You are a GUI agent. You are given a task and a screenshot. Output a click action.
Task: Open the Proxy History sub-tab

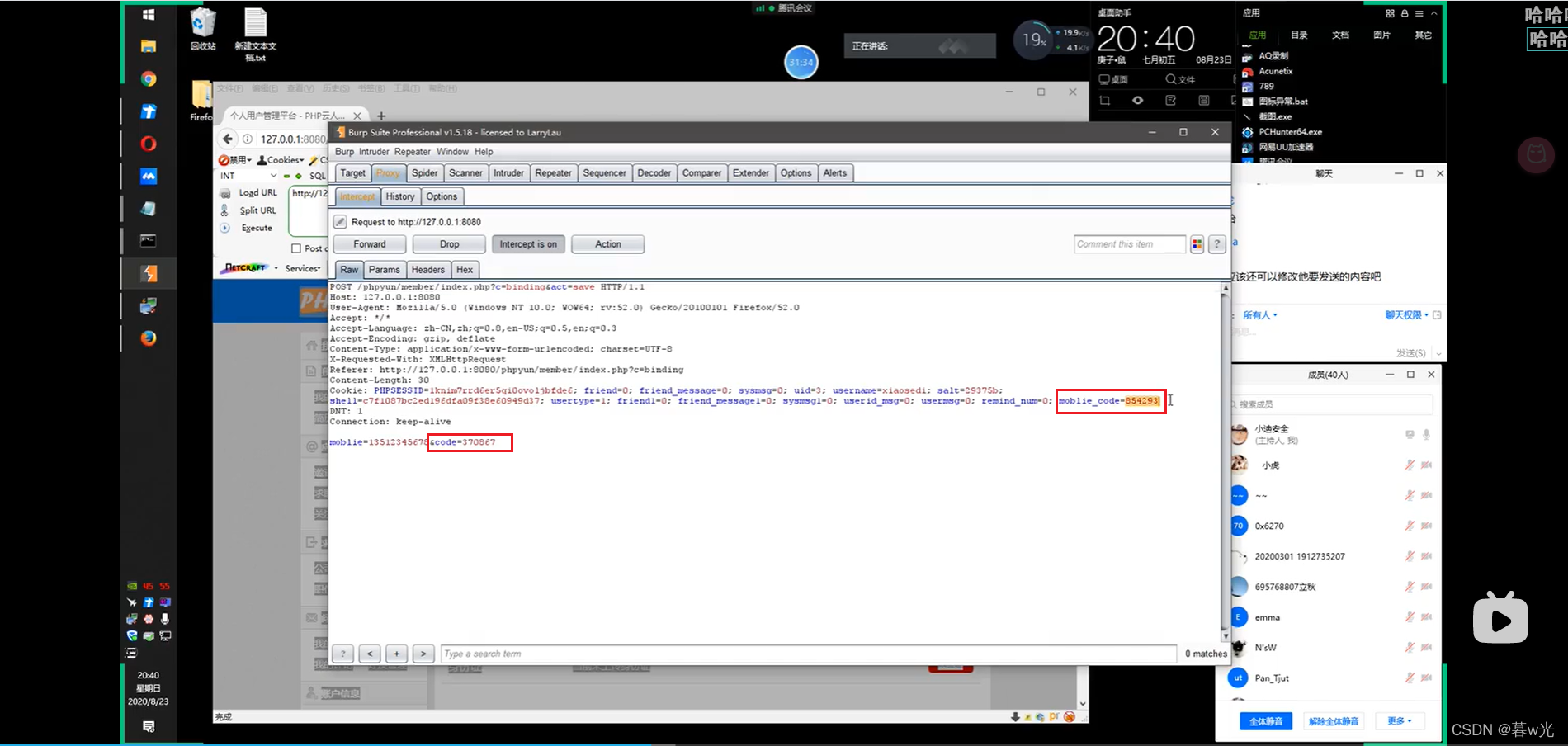point(400,196)
